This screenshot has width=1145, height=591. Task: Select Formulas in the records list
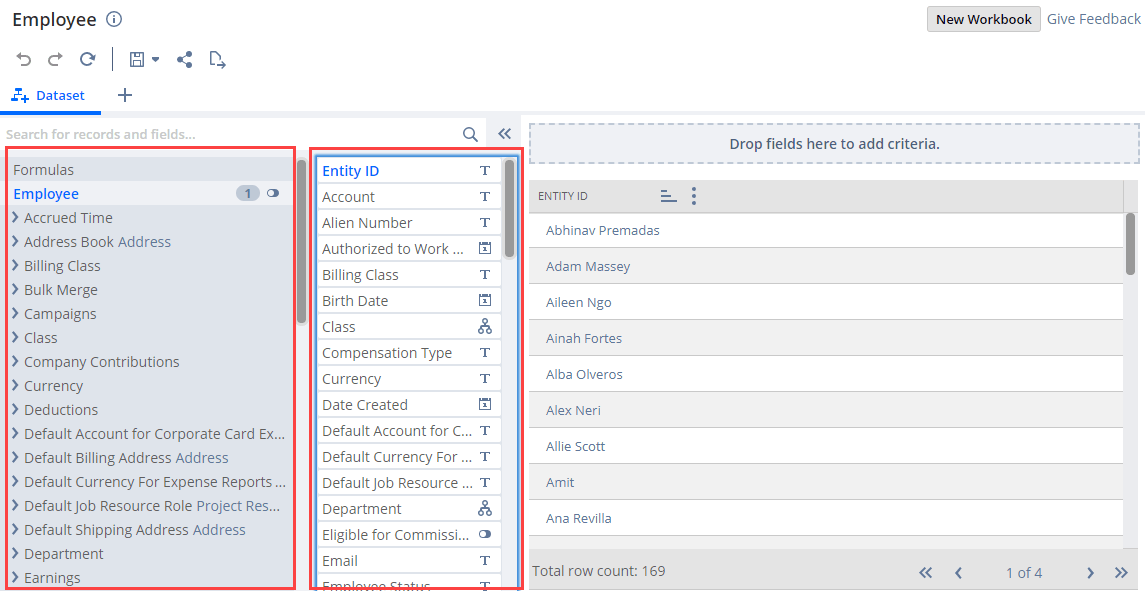tap(43, 169)
